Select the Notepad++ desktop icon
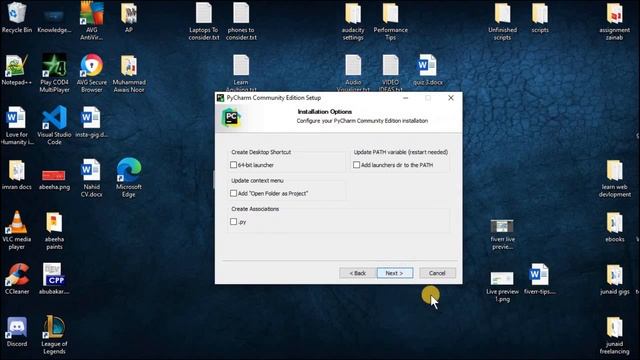This screenshot has height=360, width=640. [x=17, y=70]
